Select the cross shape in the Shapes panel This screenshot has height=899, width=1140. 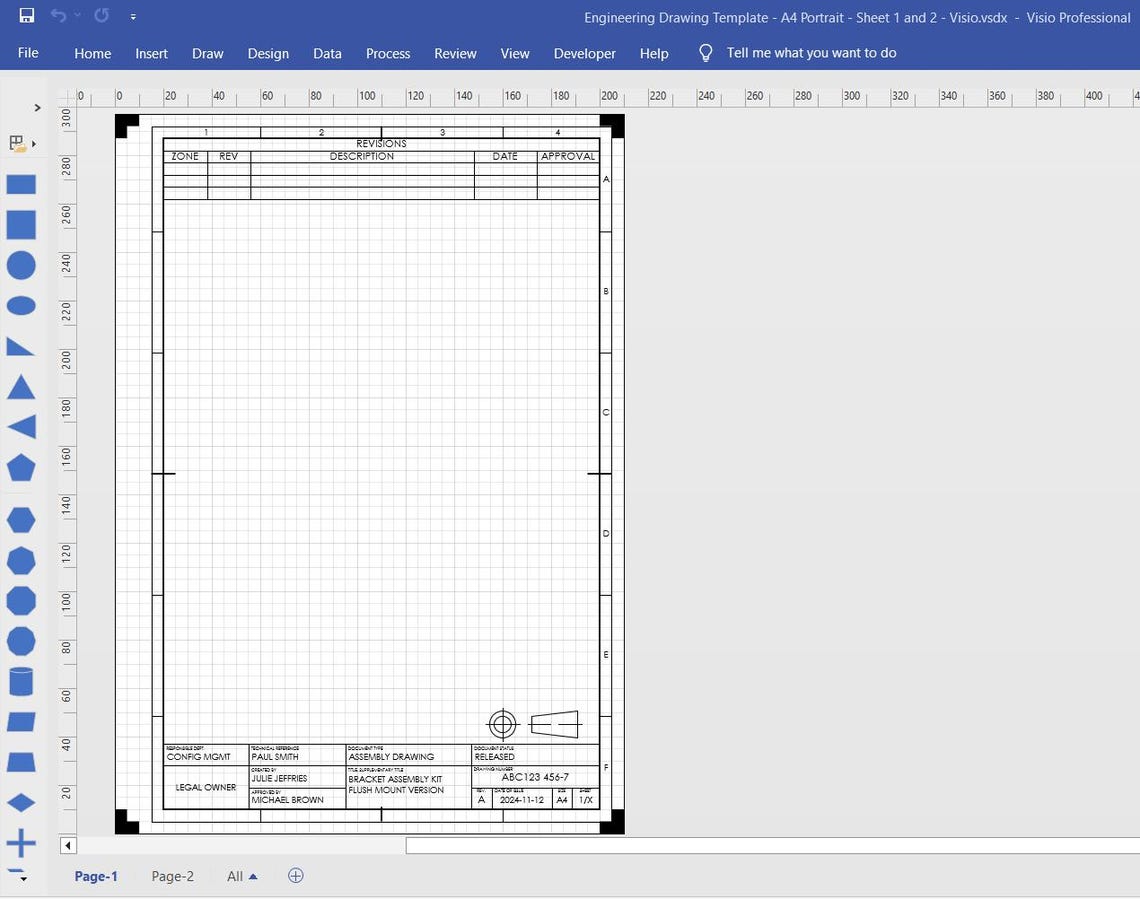coord(21,842)
